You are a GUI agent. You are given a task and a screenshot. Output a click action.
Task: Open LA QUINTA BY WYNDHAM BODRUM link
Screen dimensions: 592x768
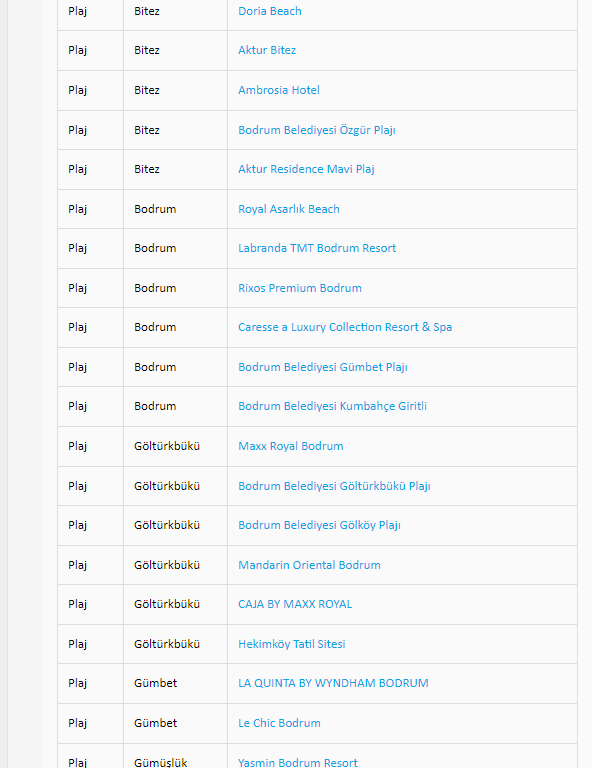coord(333,683)
